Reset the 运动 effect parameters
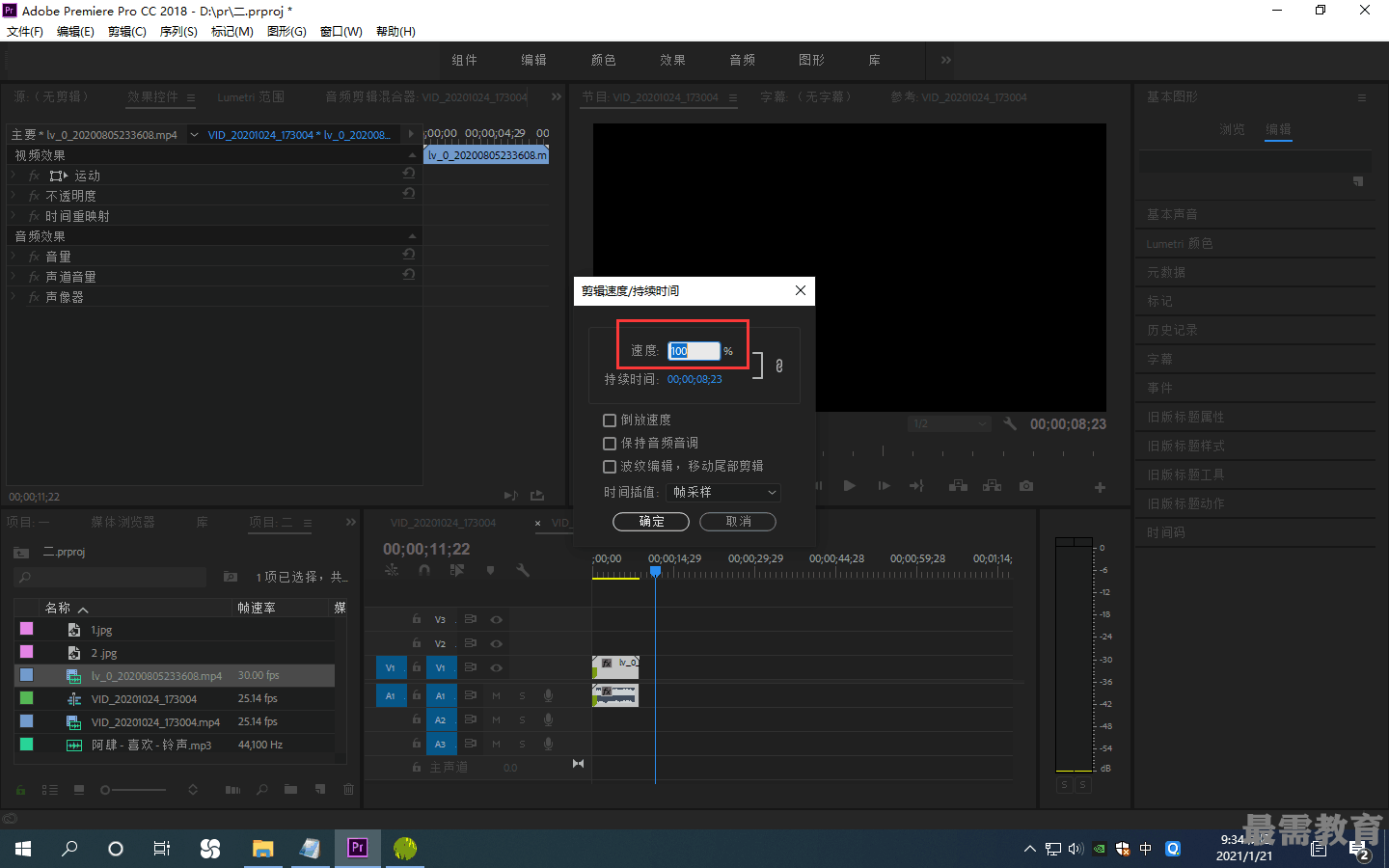Viewport: 1389px width, 868px height. coord(409,174)
